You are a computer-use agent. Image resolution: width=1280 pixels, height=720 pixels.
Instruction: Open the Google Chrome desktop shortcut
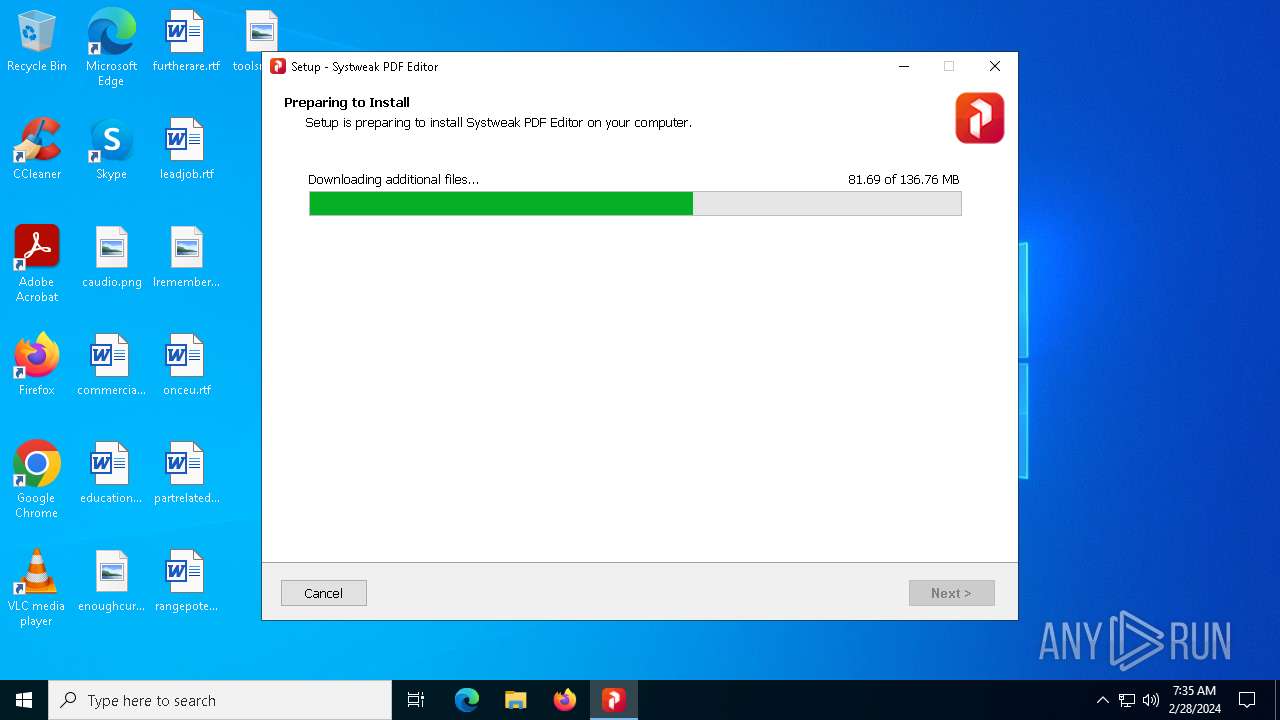click(x=37, y=480)
